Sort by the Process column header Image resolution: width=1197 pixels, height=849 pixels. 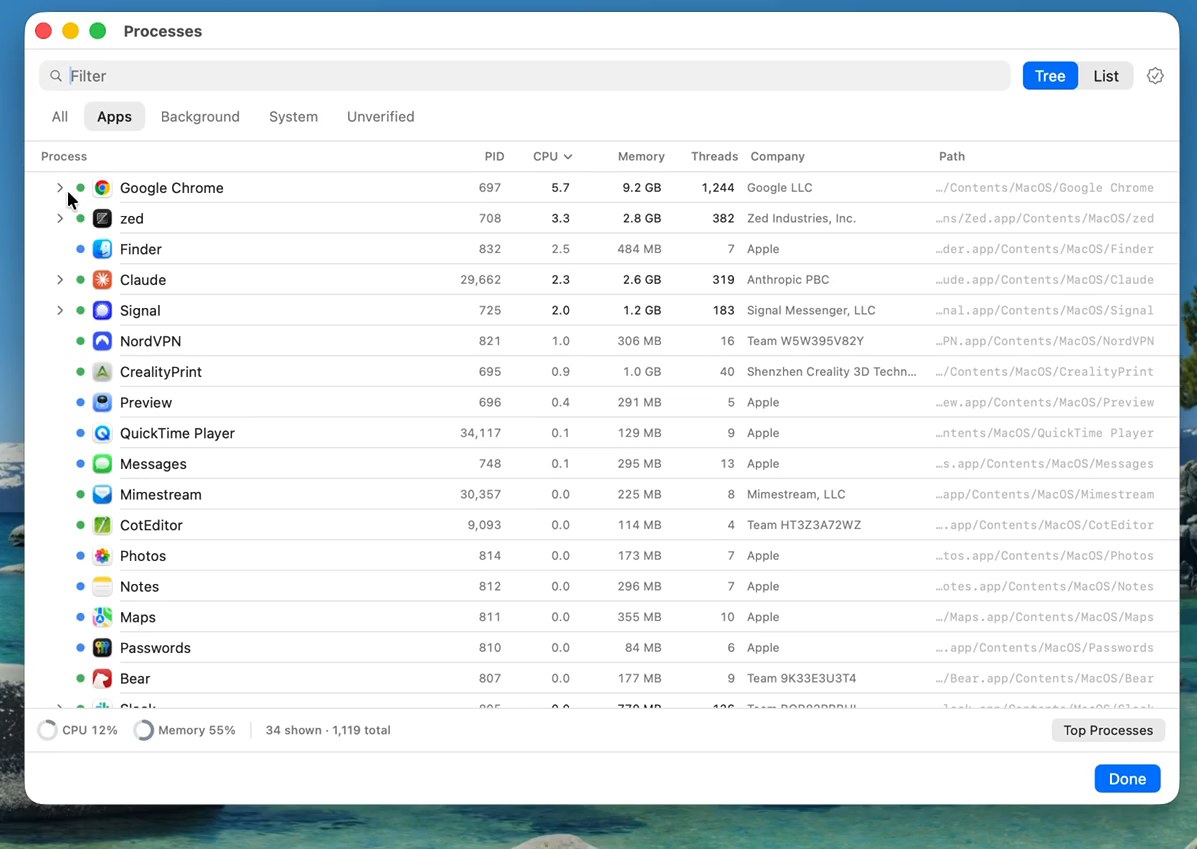(x=64, y=157)
